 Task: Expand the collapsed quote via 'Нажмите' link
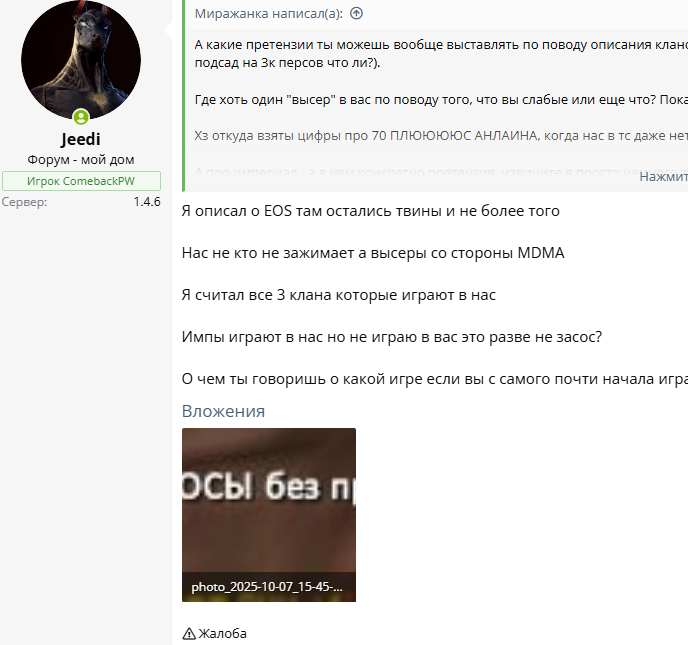pyautogui.click(x=663, y=176)
